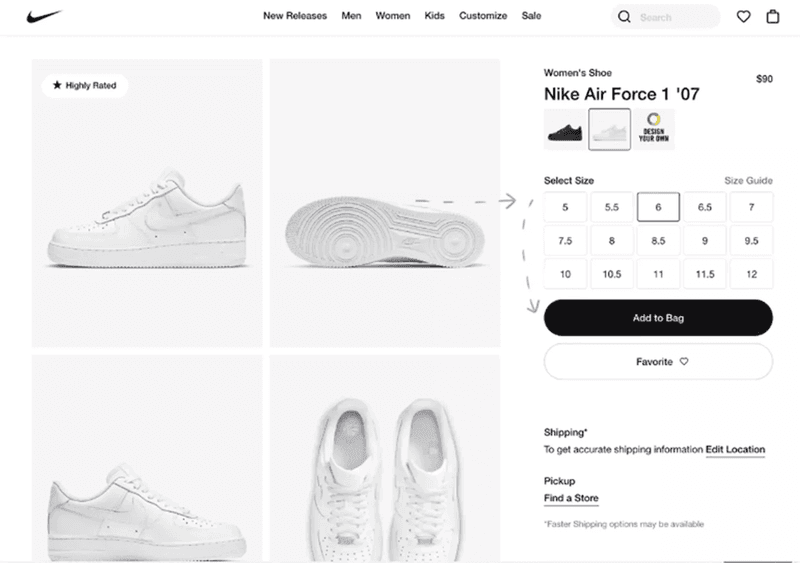Click the Nike Air Force 1 '07 title
The height and width of the screenshot is (563, 800).
coord(621,94)
